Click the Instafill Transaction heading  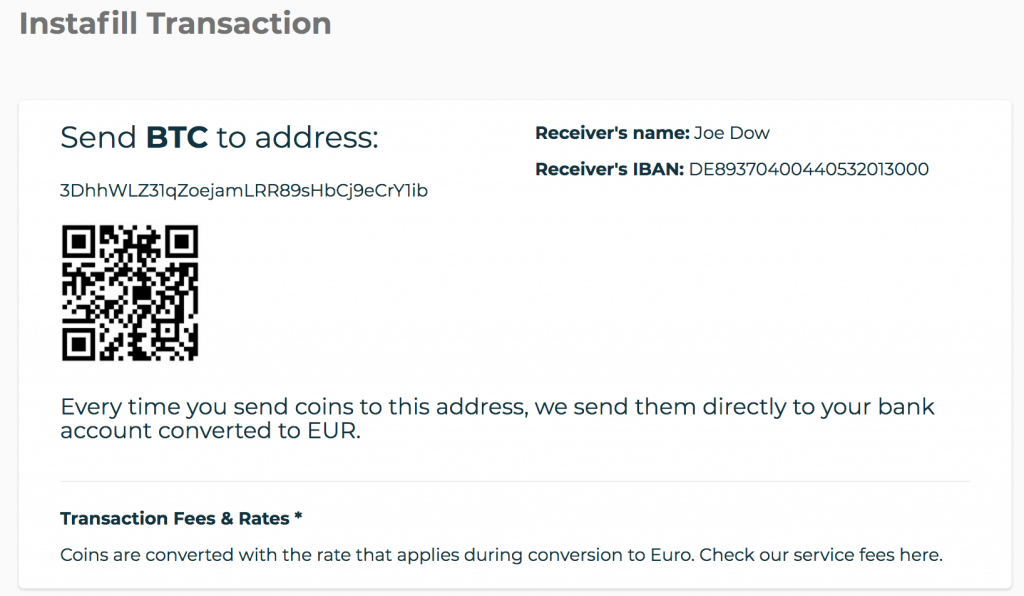pyautogui.click(x=175, y=24)
